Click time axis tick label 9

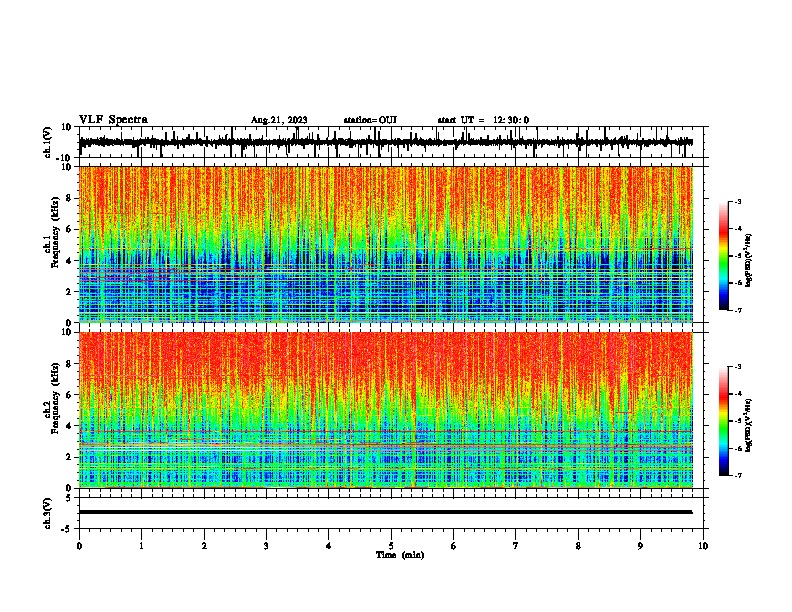[641, 546]
